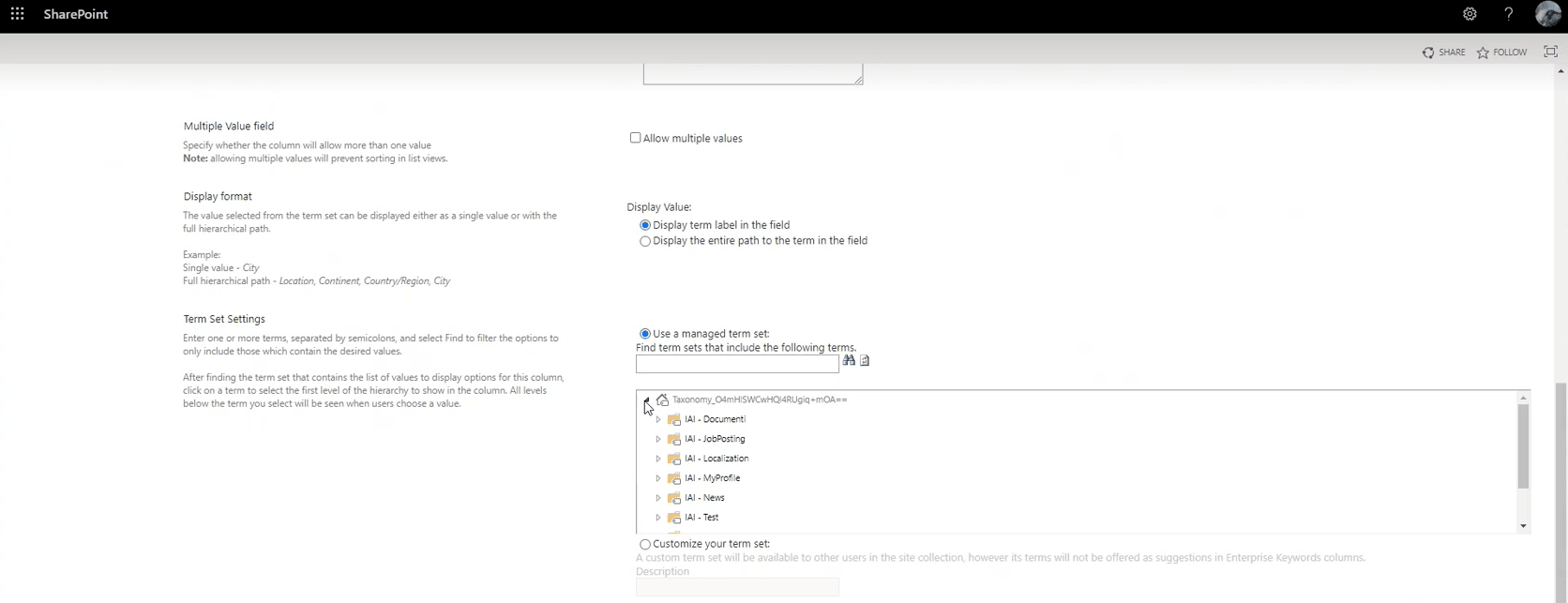Click the SHARE button
The width and height of the screenshot is (1568, 603).
pyautogui.click(x=1443, y=53)
